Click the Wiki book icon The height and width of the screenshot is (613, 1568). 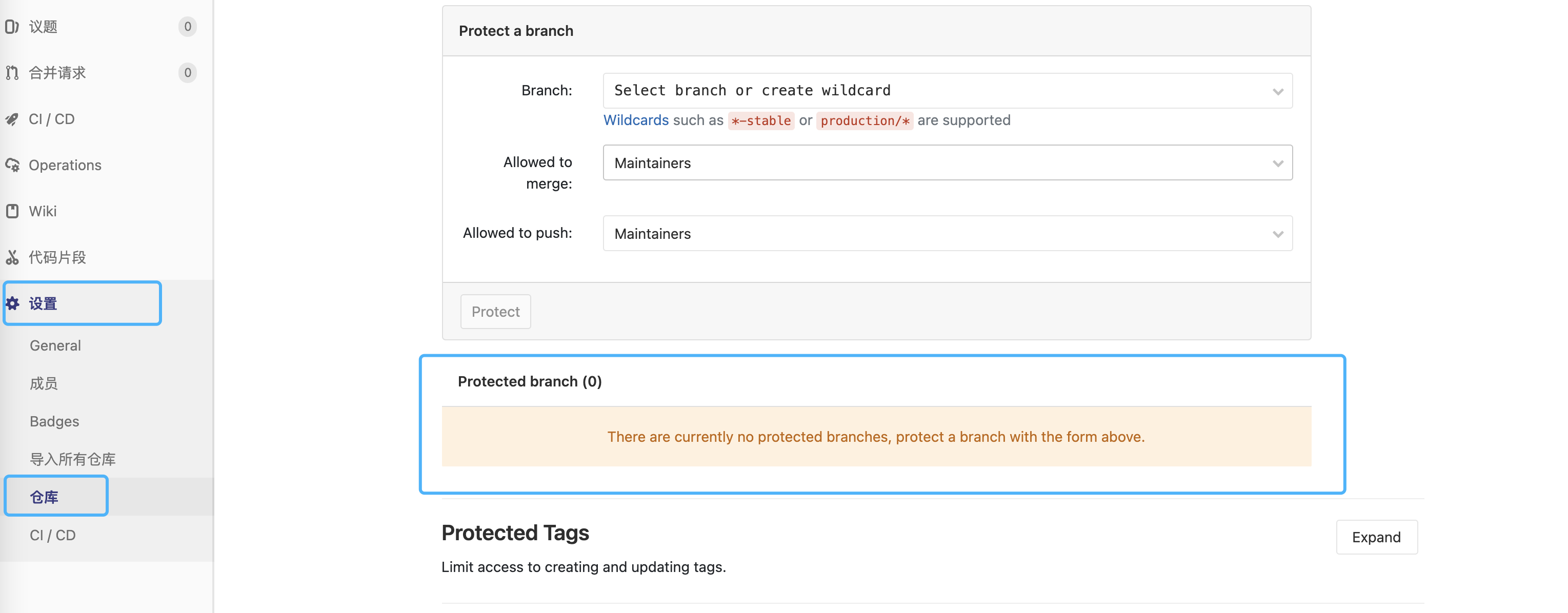point(12,211)
